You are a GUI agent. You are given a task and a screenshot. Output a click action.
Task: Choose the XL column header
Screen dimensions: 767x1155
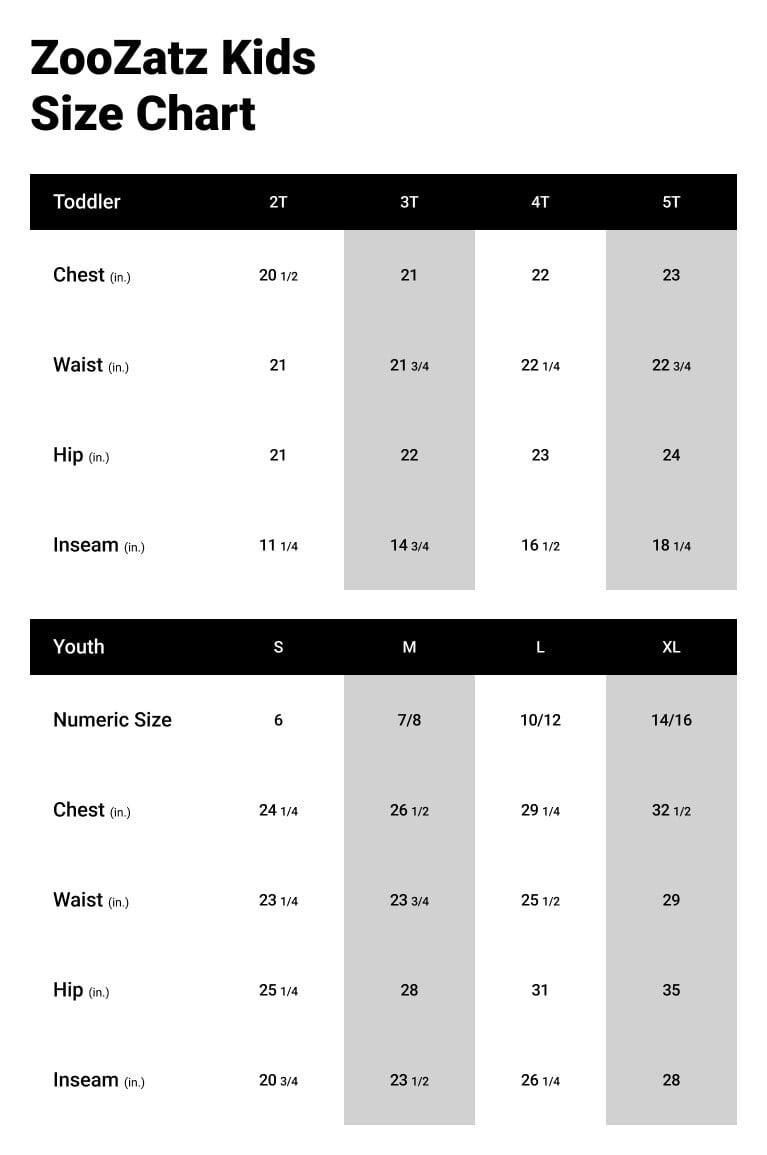click(x=671, y=647)
